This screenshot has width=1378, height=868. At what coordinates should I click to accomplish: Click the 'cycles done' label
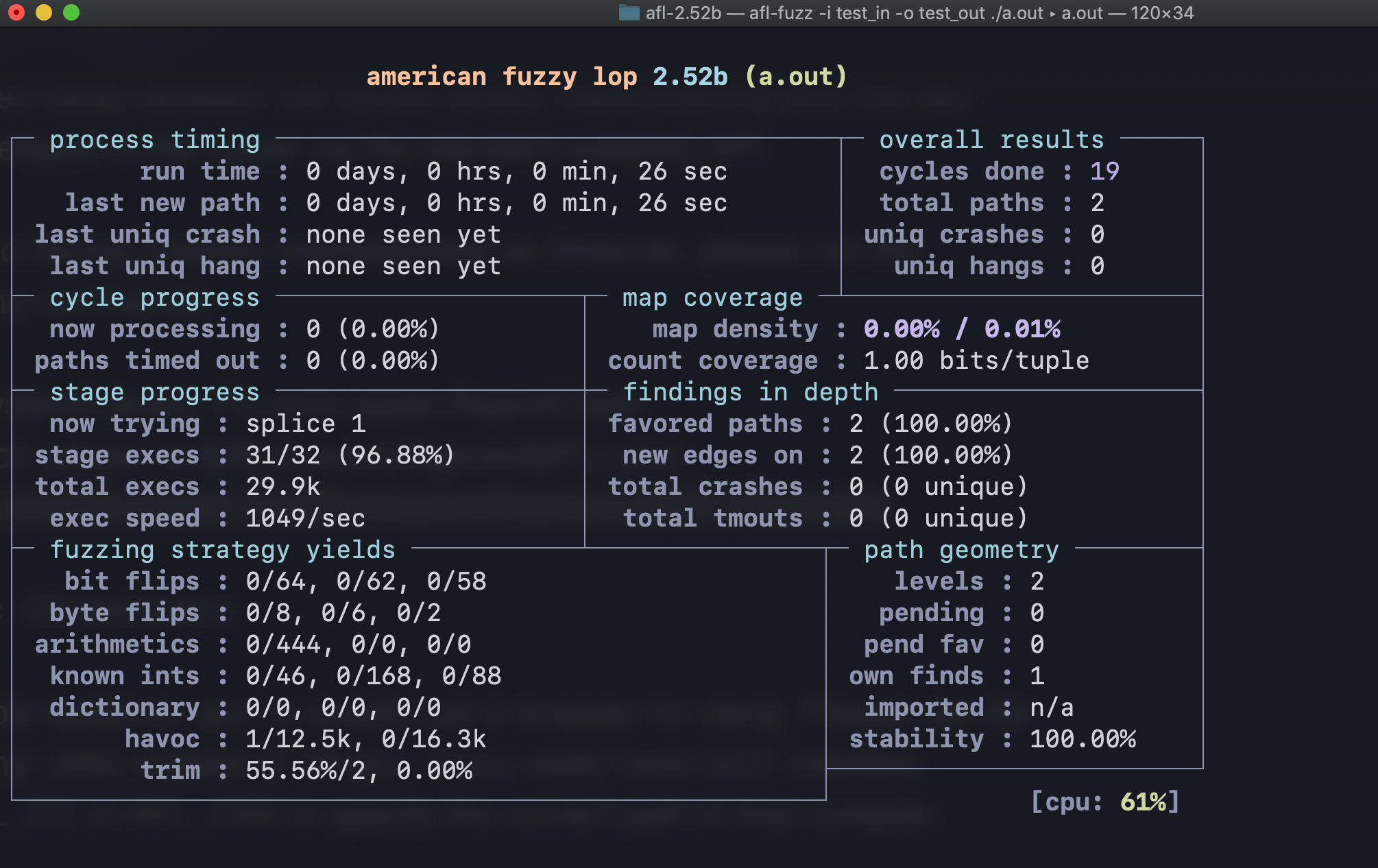tap(962, 171)
